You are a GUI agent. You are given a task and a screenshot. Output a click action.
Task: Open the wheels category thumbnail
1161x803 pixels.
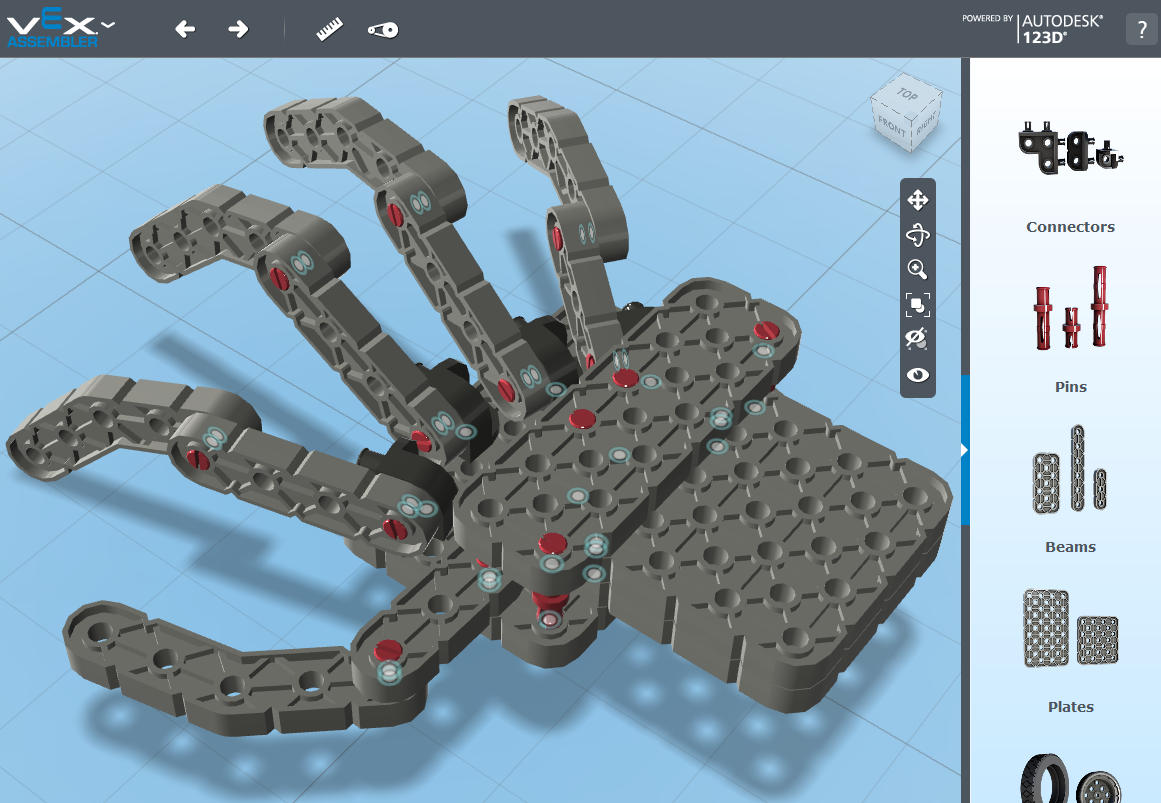point(1070,778)
